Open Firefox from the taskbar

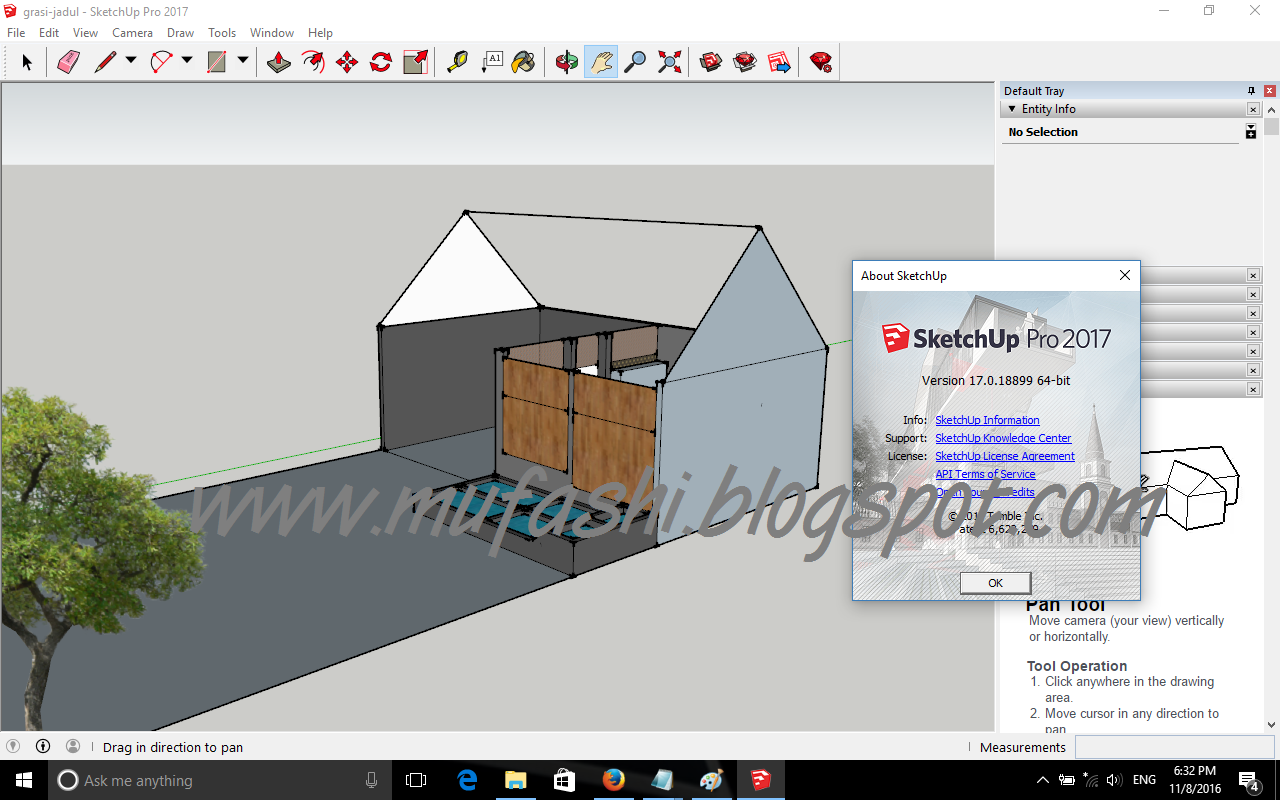614,780
